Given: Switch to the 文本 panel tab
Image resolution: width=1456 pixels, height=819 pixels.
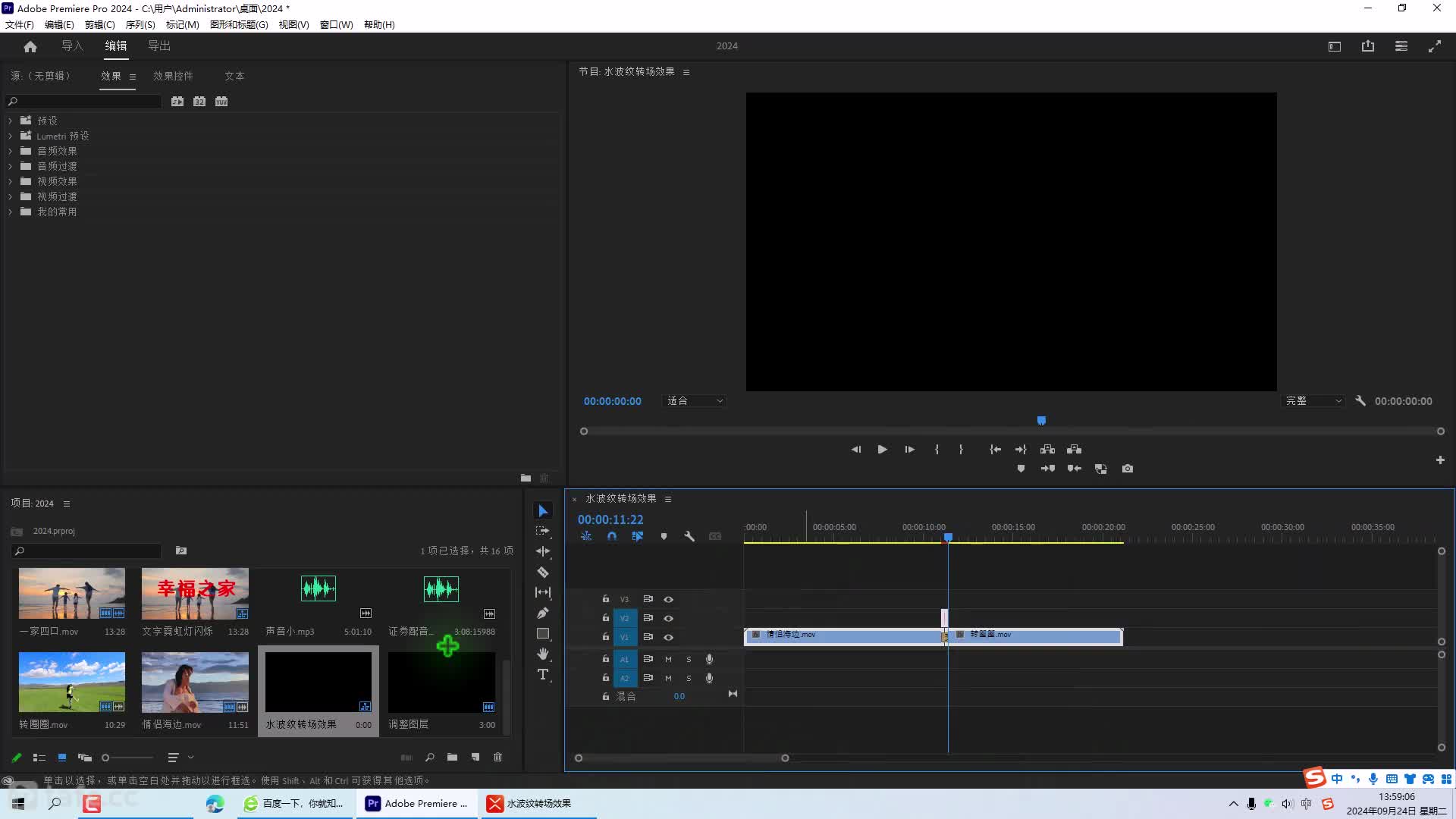Looking at the screenshot, I should [234, 76].
